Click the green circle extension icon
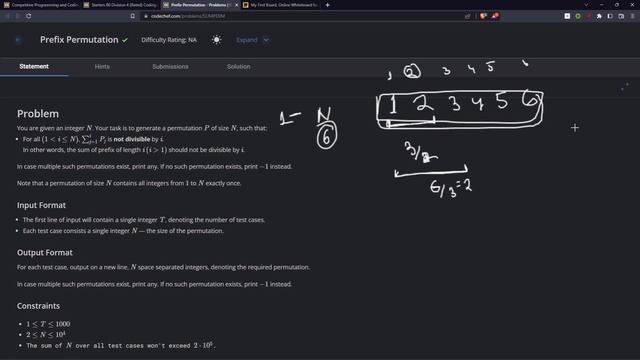The image size is (640, 360). [x=578, y=16]
